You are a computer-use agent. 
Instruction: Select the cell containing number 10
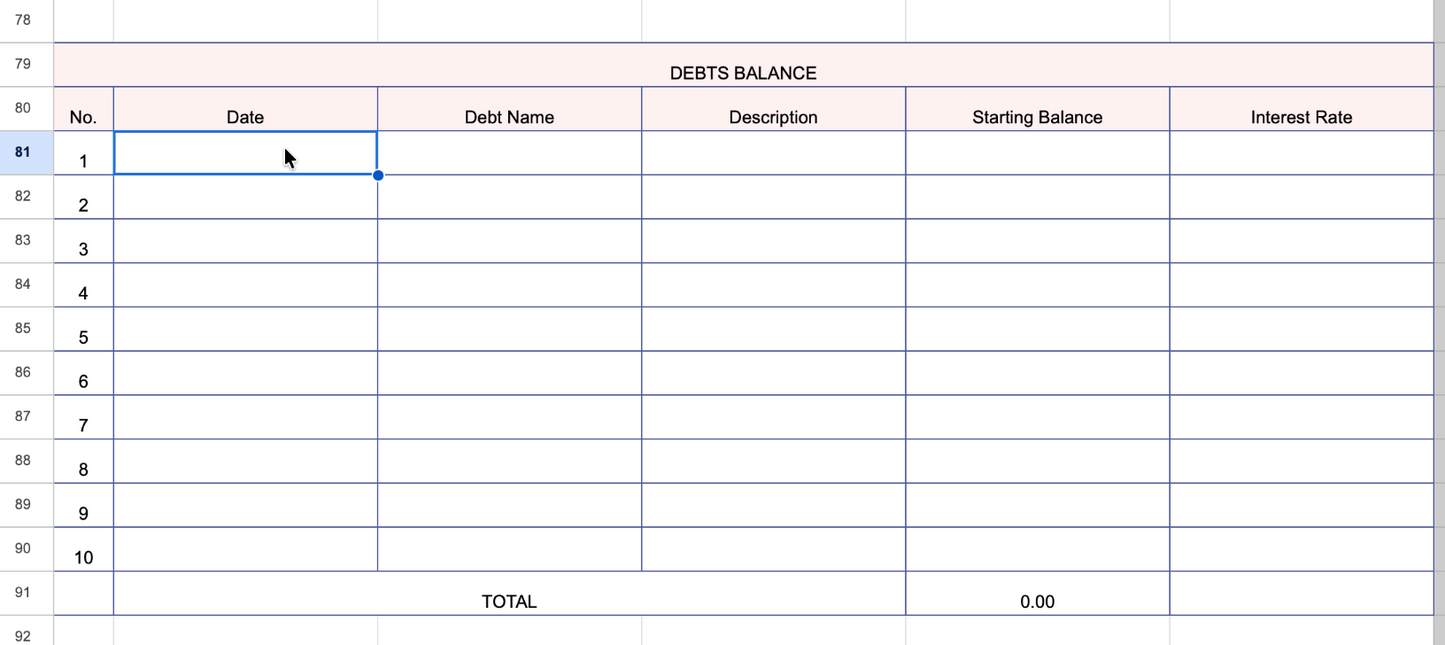pos(83,549)
